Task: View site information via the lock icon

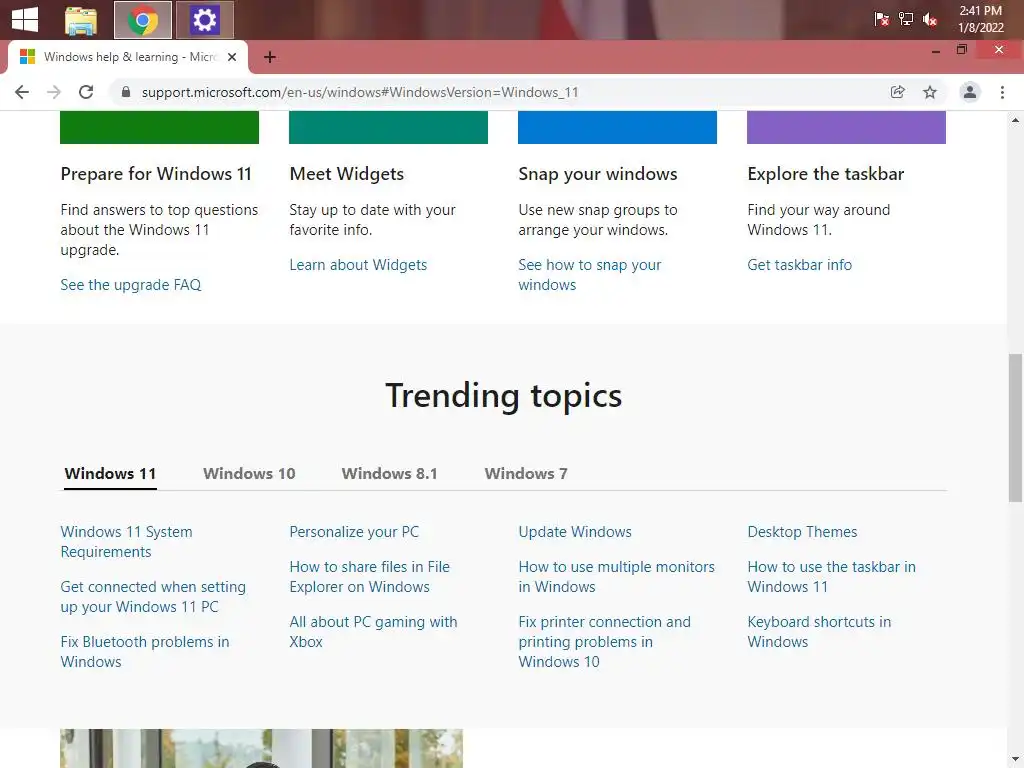Action: (x=126, y=92)
